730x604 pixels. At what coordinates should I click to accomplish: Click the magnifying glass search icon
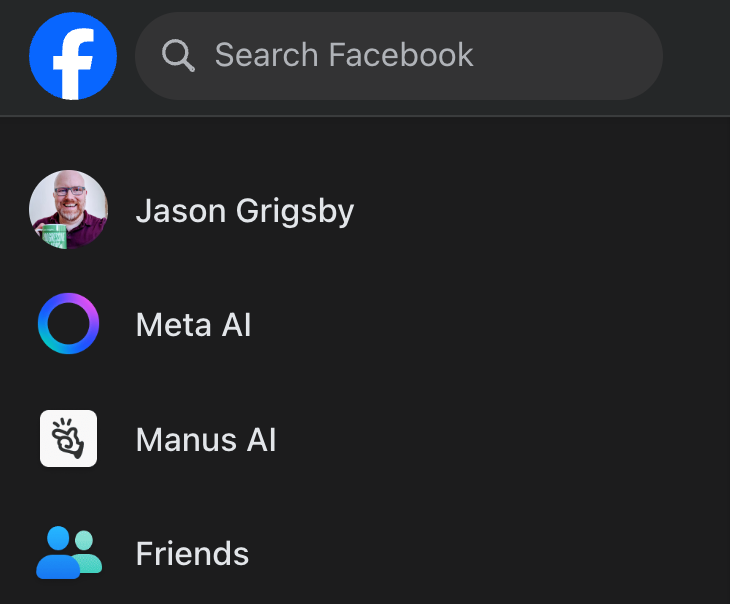click(178, 56)
